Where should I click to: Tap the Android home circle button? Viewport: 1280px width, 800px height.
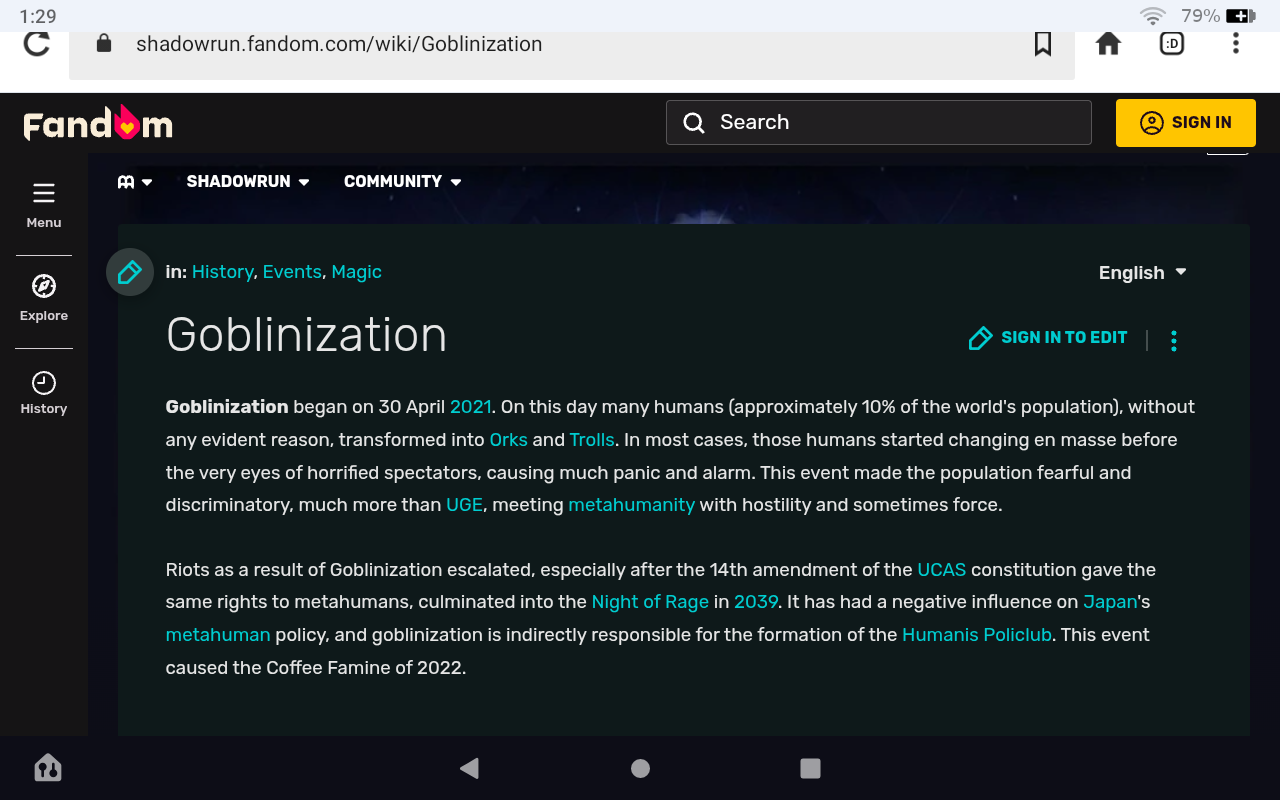coord(641,768)
